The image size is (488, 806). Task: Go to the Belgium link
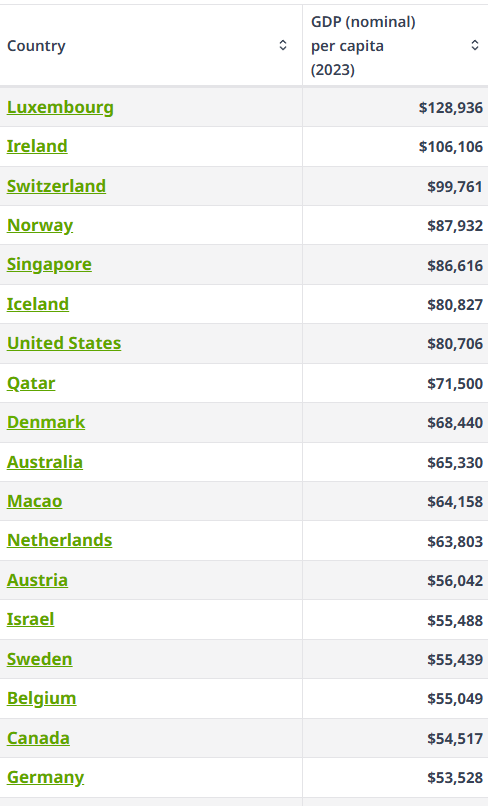[x=41, y=698]
